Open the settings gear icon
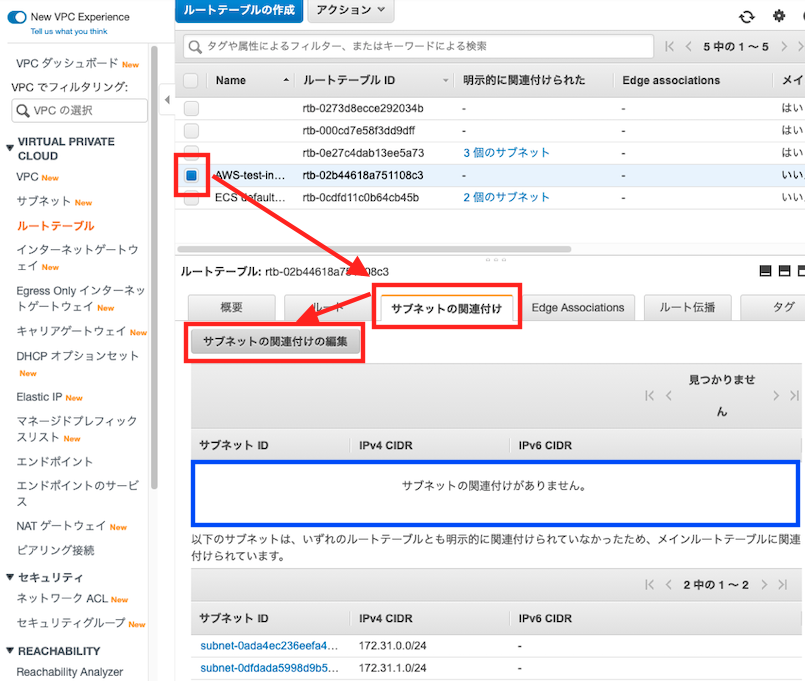 point(779,16)
